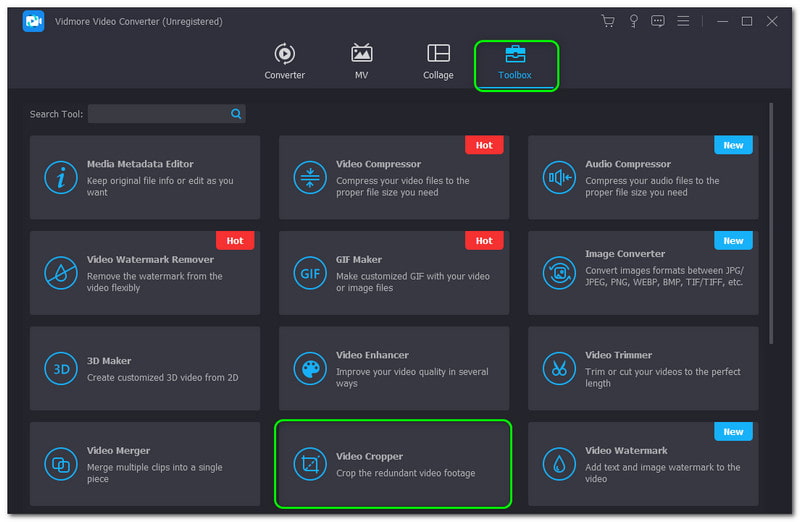Click the GIF Maker icon
The image size is (800, 522).
point(310,273)
